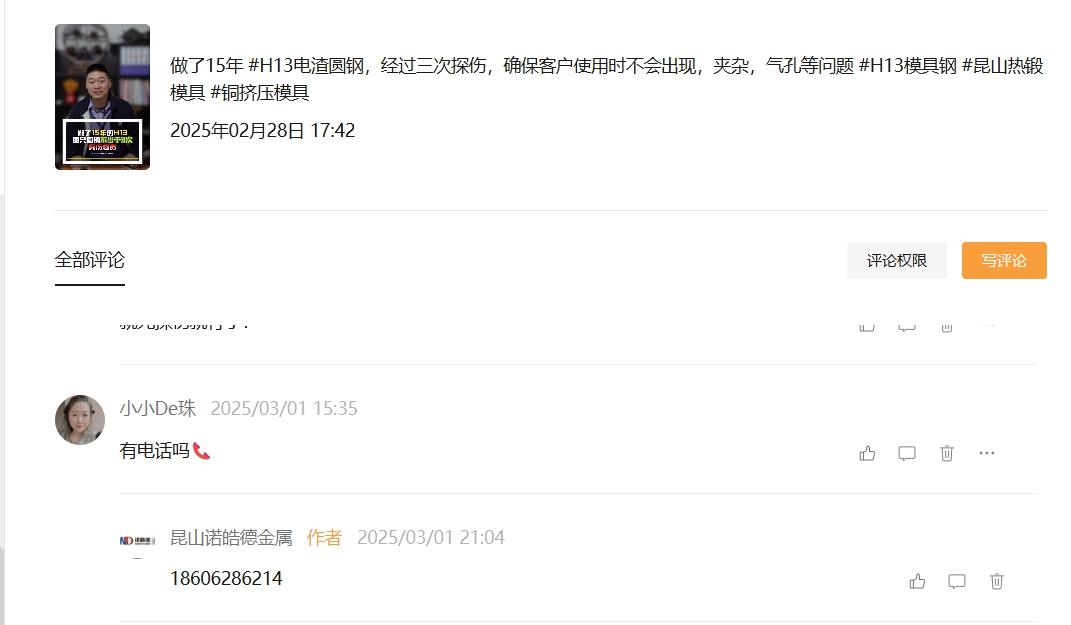Screen dimensions: 1071x625
Task: Click the 作者 badge label
Action: click(x=324, y=538)
